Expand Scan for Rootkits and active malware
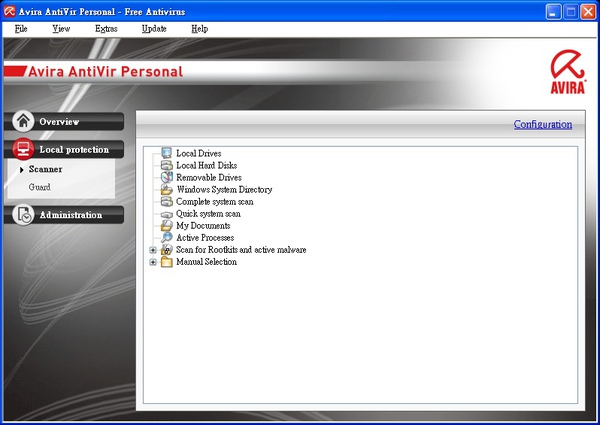The height and width of the screenshot is (425, 600). click(153, 250)
